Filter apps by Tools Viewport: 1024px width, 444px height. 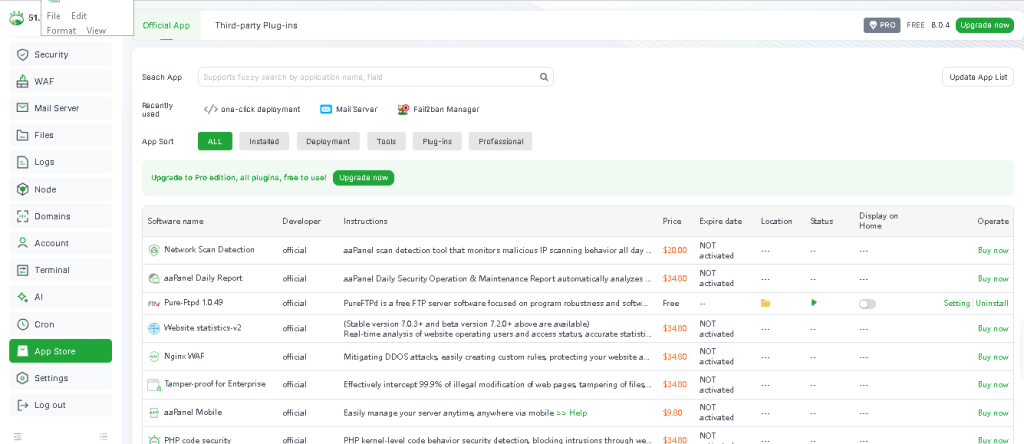387,141
